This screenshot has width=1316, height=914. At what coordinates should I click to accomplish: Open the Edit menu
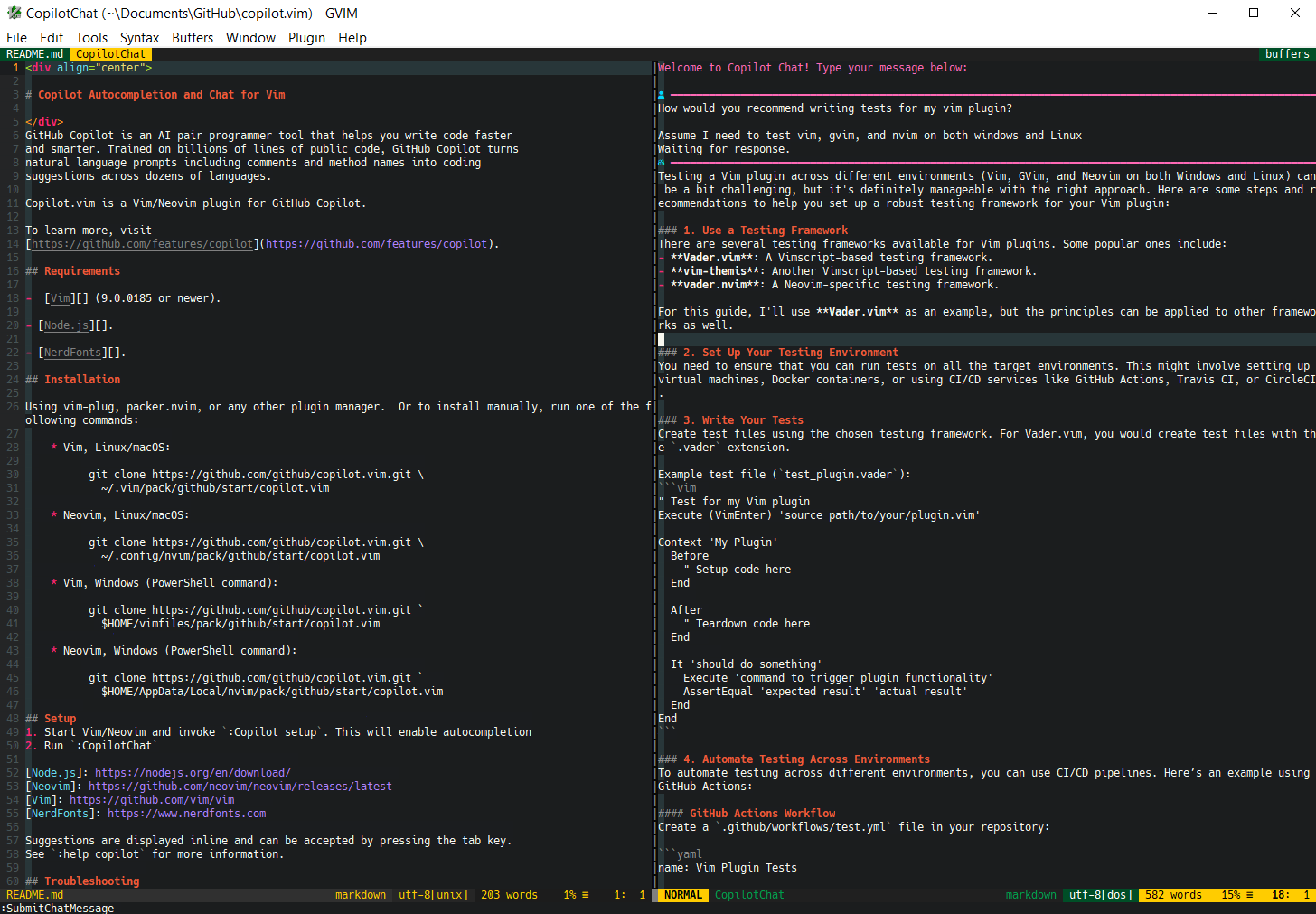coord(52,38)
